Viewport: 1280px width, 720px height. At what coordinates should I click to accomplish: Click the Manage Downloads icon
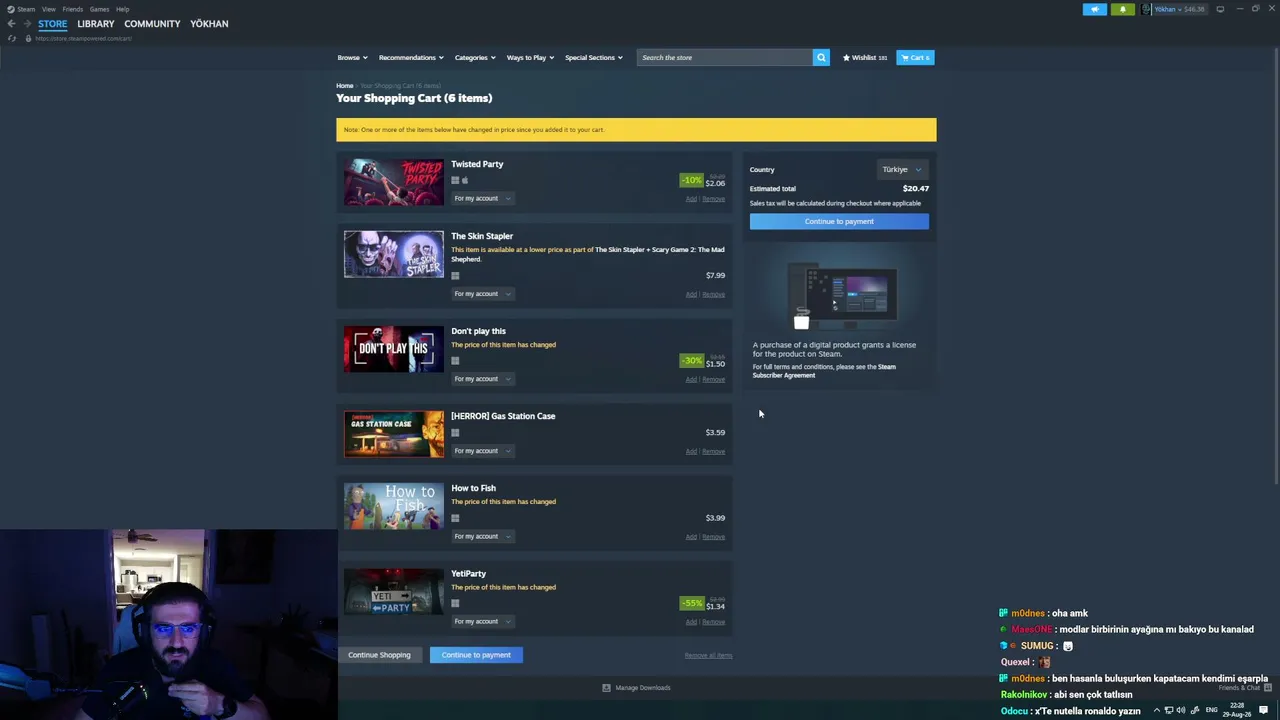[606, 688]
